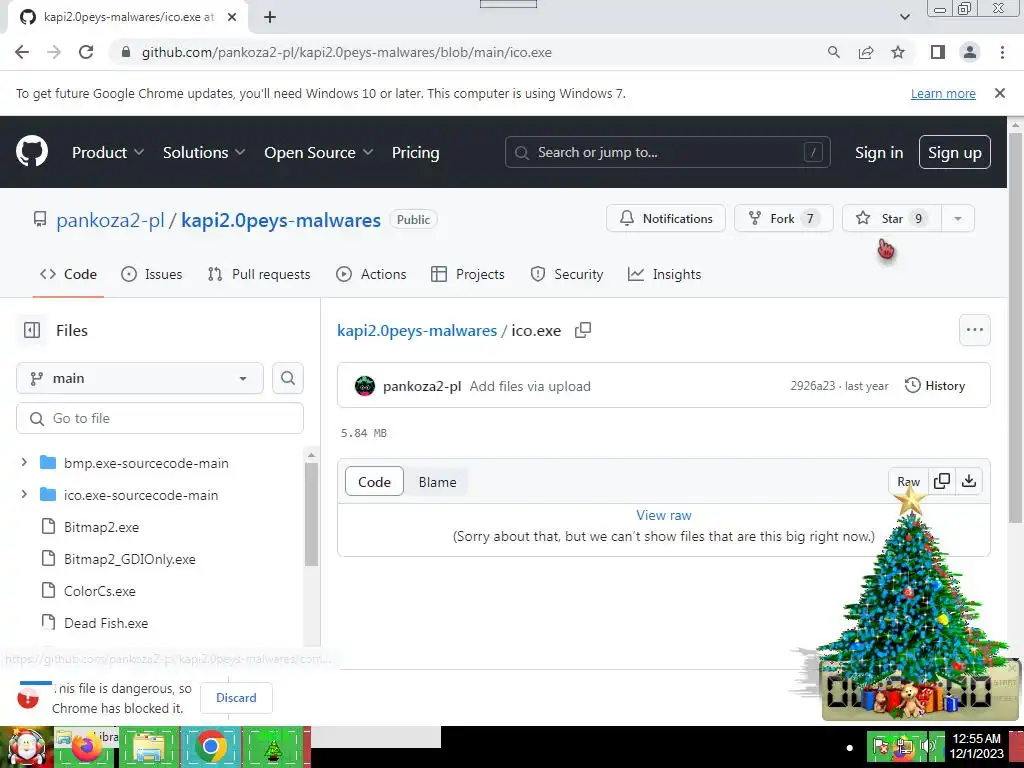Click the Sign up button
Viewport: 1024px width, 768px height.
coord(955,152)
